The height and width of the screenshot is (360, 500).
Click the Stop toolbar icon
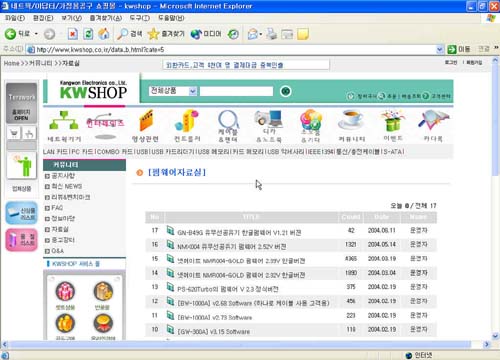(x=73, y=34)
